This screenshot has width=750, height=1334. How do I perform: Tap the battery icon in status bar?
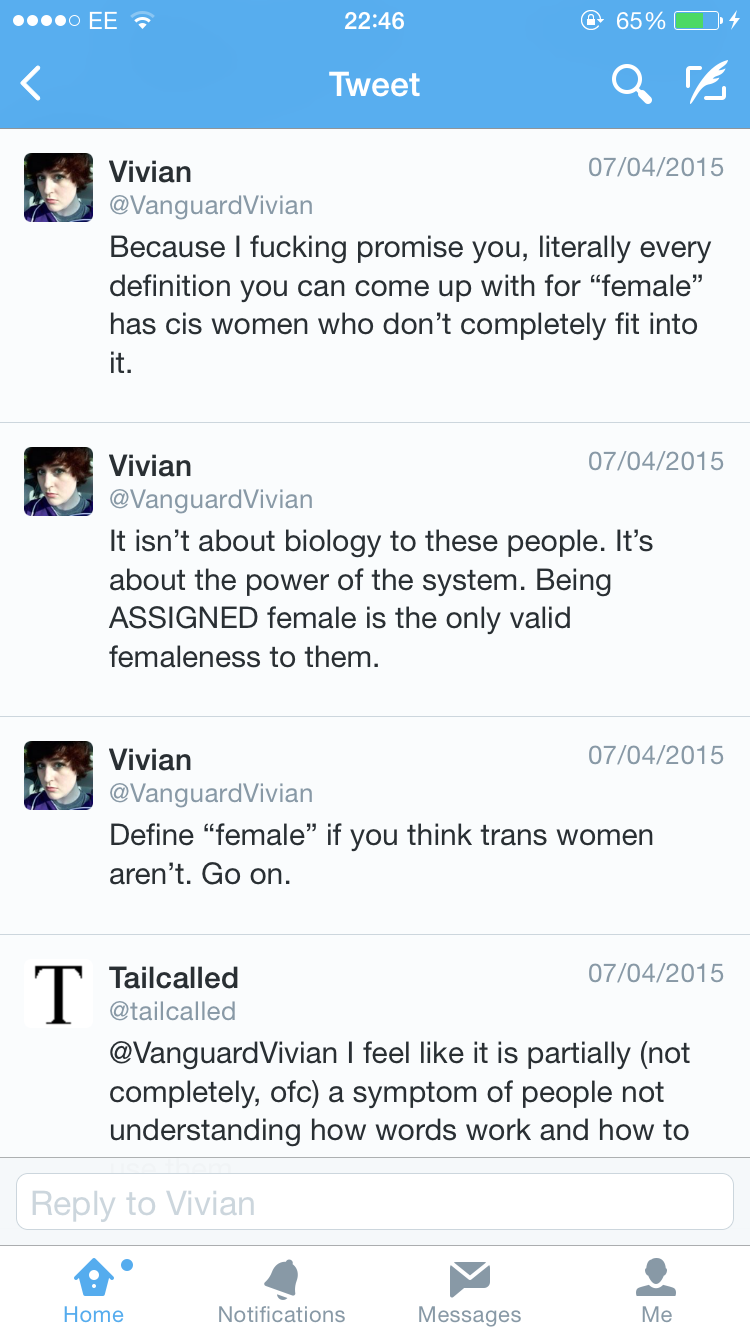coord(697,21)
